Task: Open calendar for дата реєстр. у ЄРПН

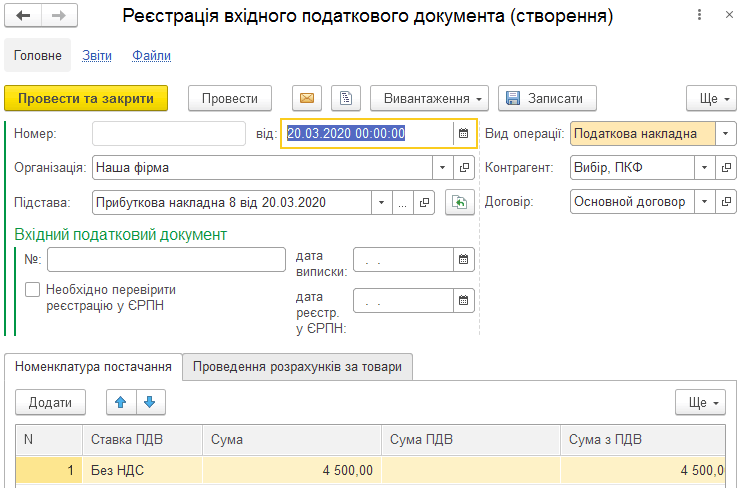Action: click(463, 301)
